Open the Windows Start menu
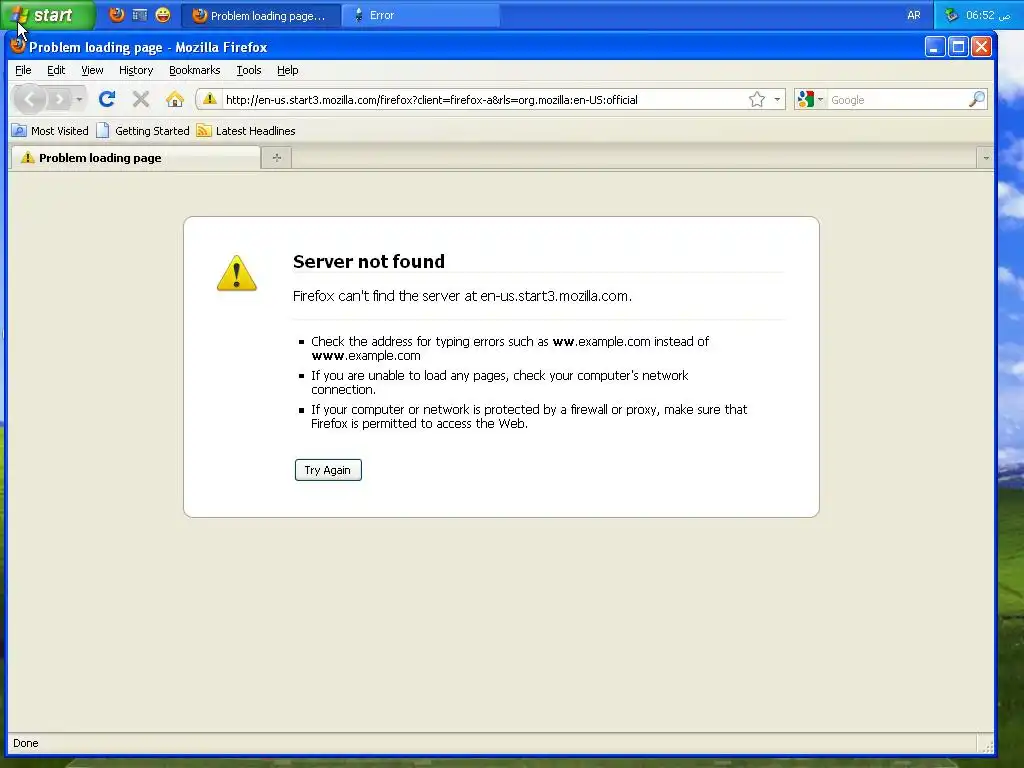The width and height of the screenshot is (1024, 768). coord(47,15)
